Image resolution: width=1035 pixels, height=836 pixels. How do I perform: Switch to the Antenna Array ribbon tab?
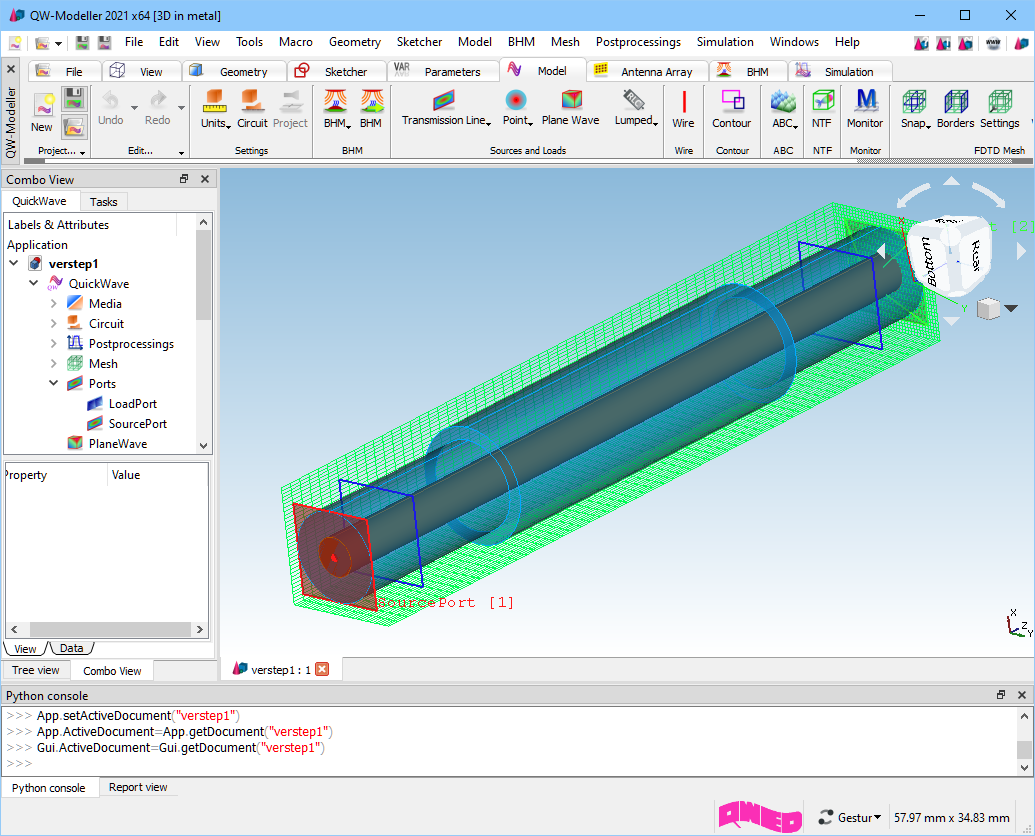[x=648, y=71]
